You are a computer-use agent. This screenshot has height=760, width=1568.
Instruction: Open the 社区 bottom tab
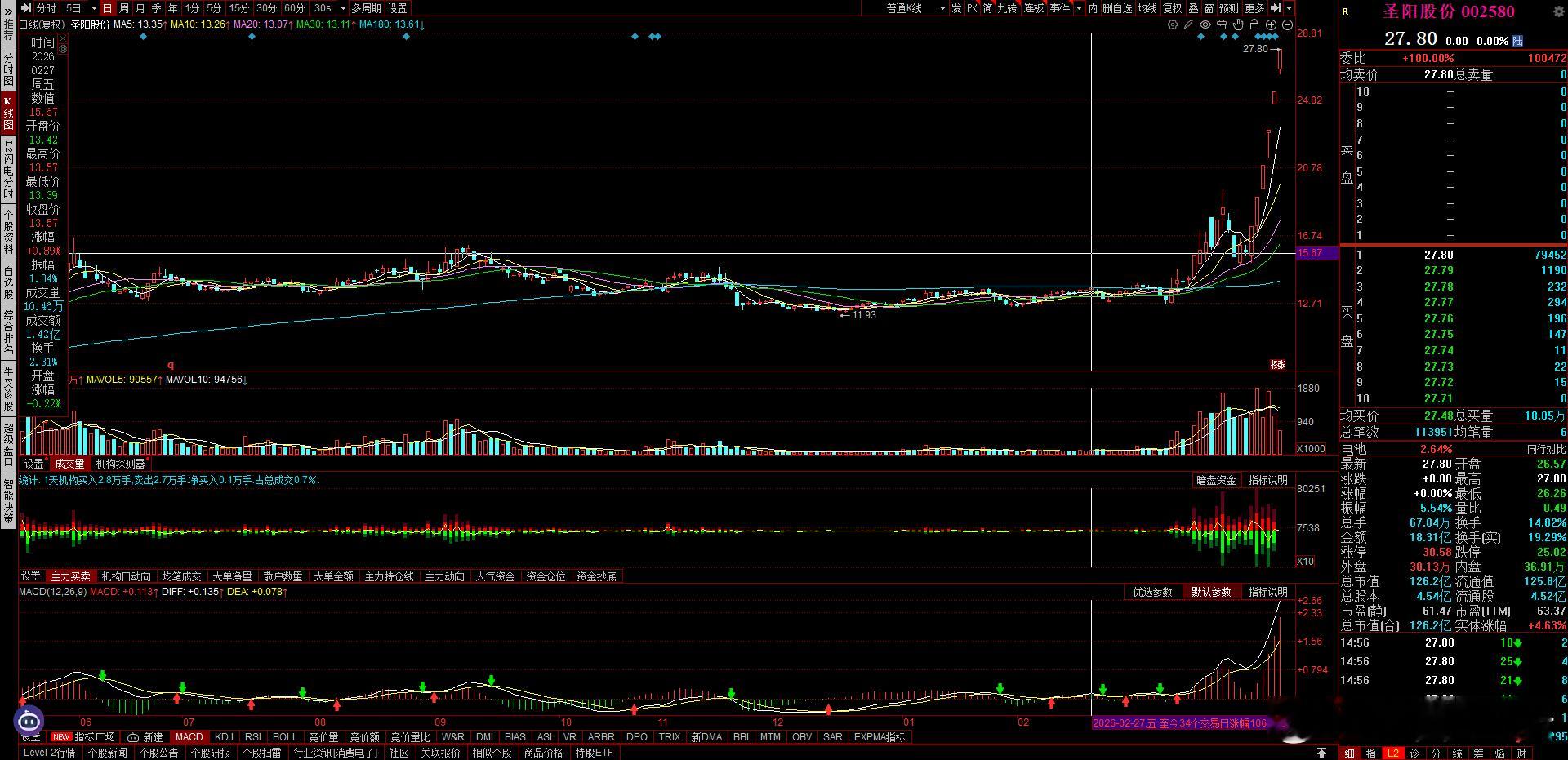click(399, 753)
